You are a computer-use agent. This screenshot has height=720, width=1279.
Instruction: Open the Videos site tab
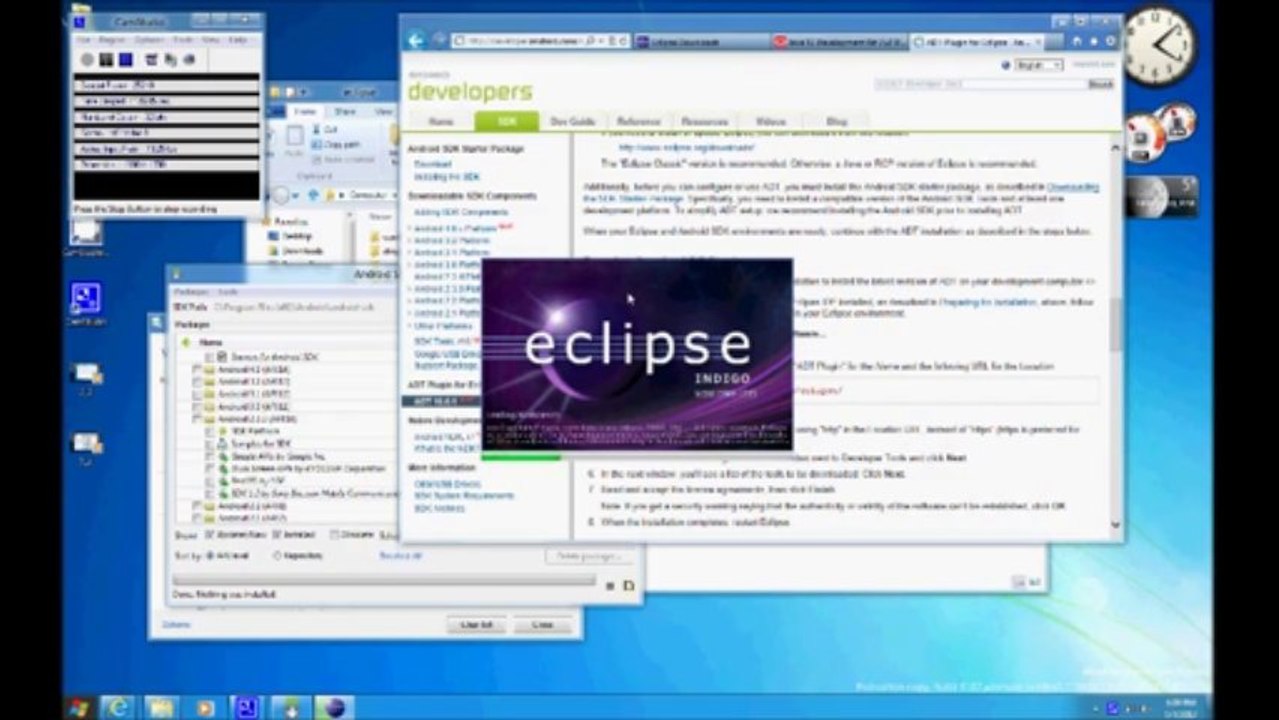pos(770,121)
